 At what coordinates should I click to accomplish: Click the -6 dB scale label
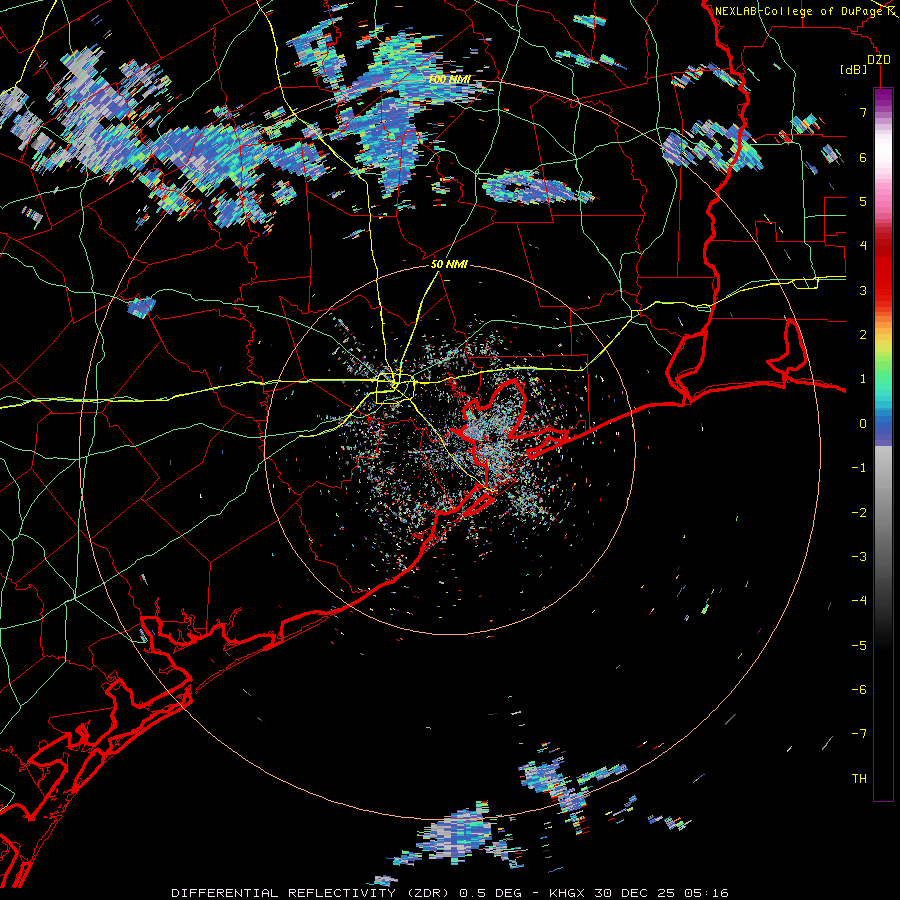click(859, 690)
